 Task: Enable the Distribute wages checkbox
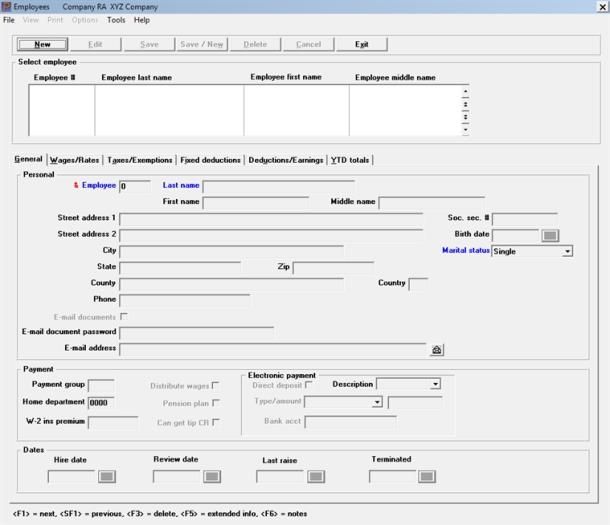(x=215, y=385)
